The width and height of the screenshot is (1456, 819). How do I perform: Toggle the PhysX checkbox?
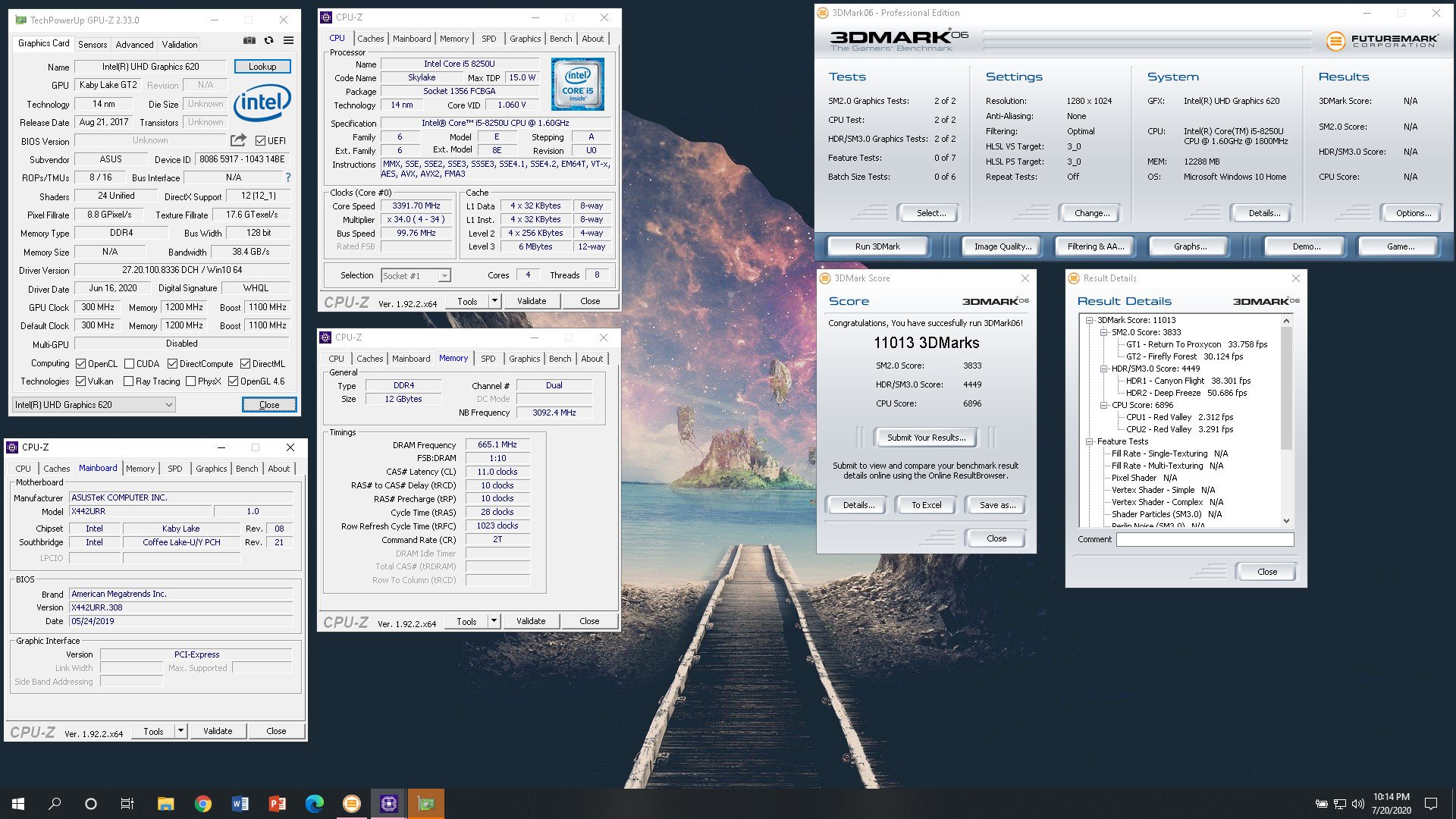[x=190, y=381]
